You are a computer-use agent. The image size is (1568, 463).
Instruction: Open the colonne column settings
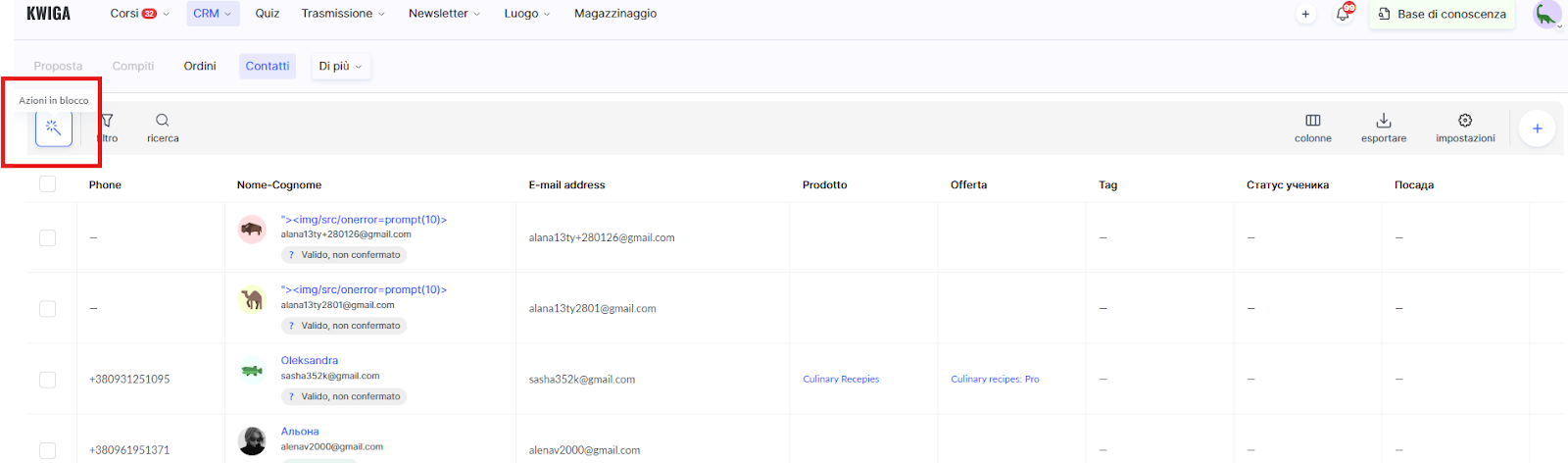1312,128
